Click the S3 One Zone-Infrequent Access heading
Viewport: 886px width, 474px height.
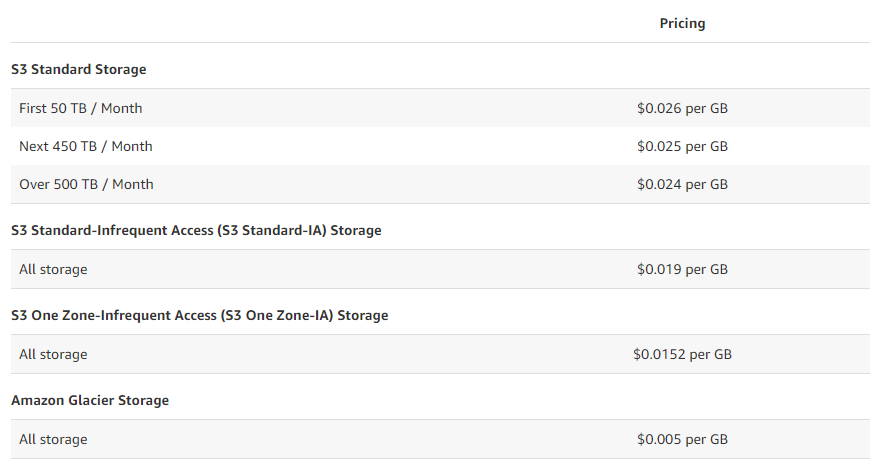[199, 315]
